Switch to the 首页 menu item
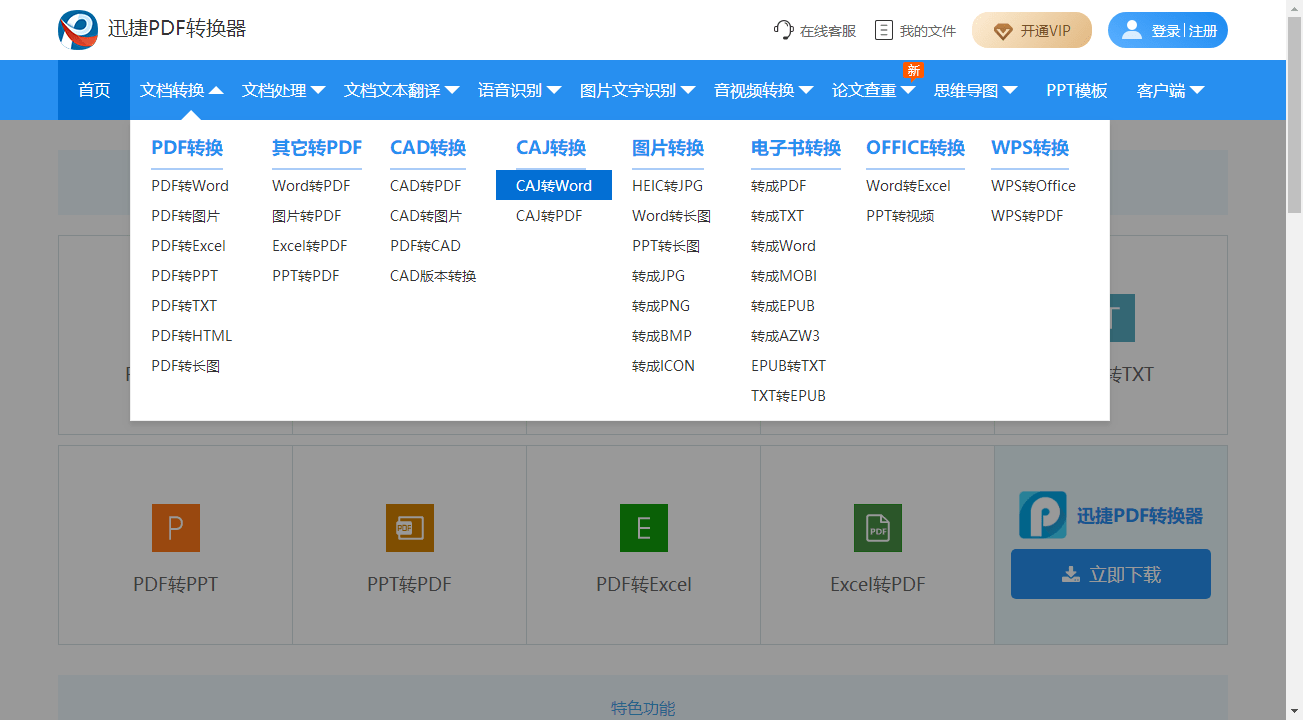The image size is (1303, 720). coord(93,89)
